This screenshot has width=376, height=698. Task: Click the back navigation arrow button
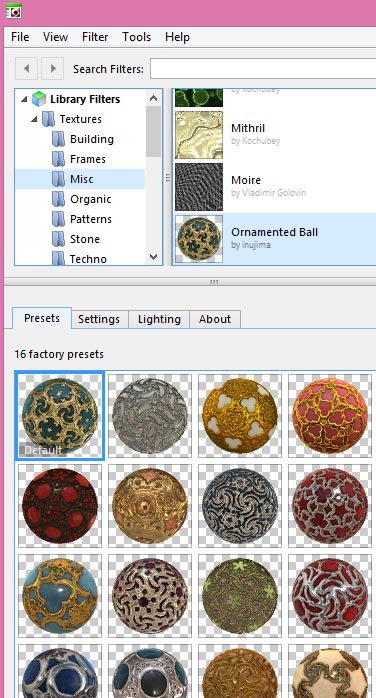[26, 69]
